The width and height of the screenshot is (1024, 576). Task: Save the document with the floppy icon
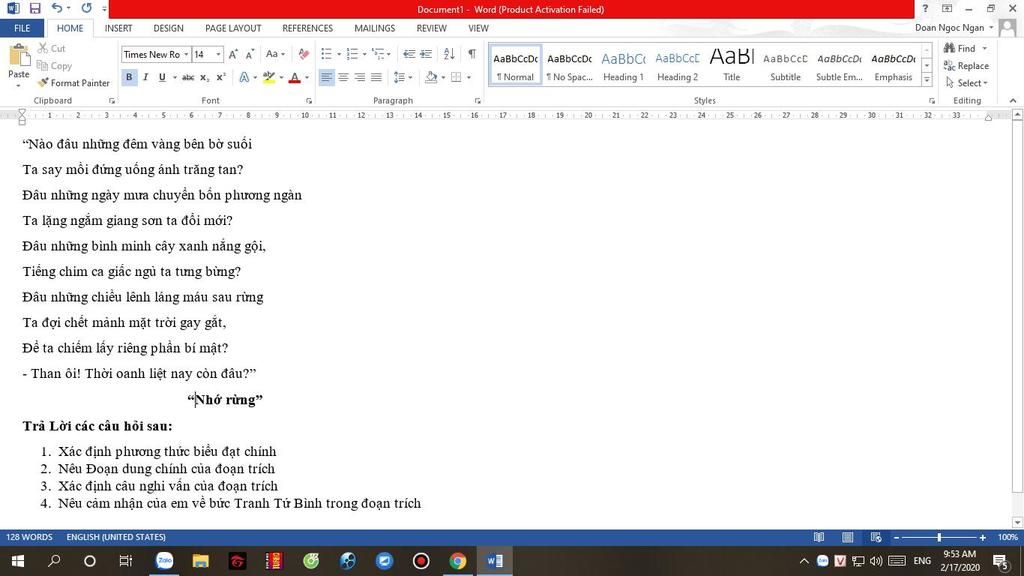coord(35,8)
